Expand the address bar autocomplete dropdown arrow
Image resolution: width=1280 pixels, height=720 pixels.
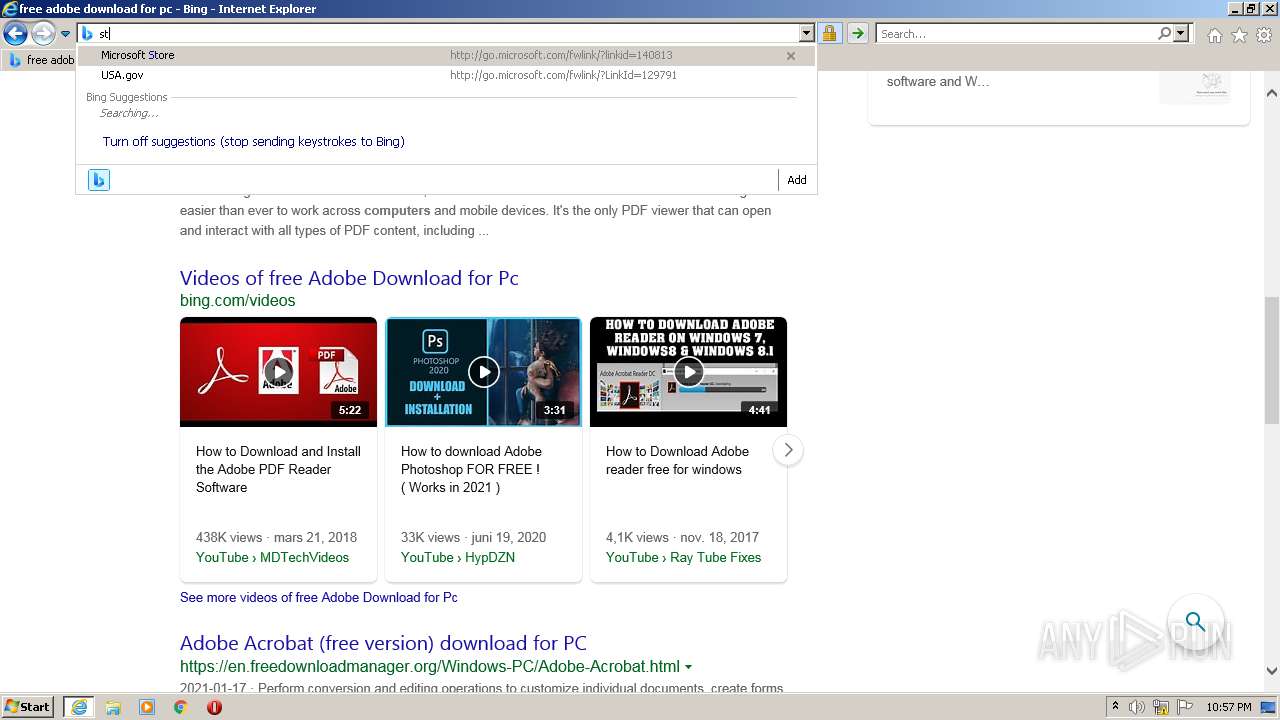(806, 34)
